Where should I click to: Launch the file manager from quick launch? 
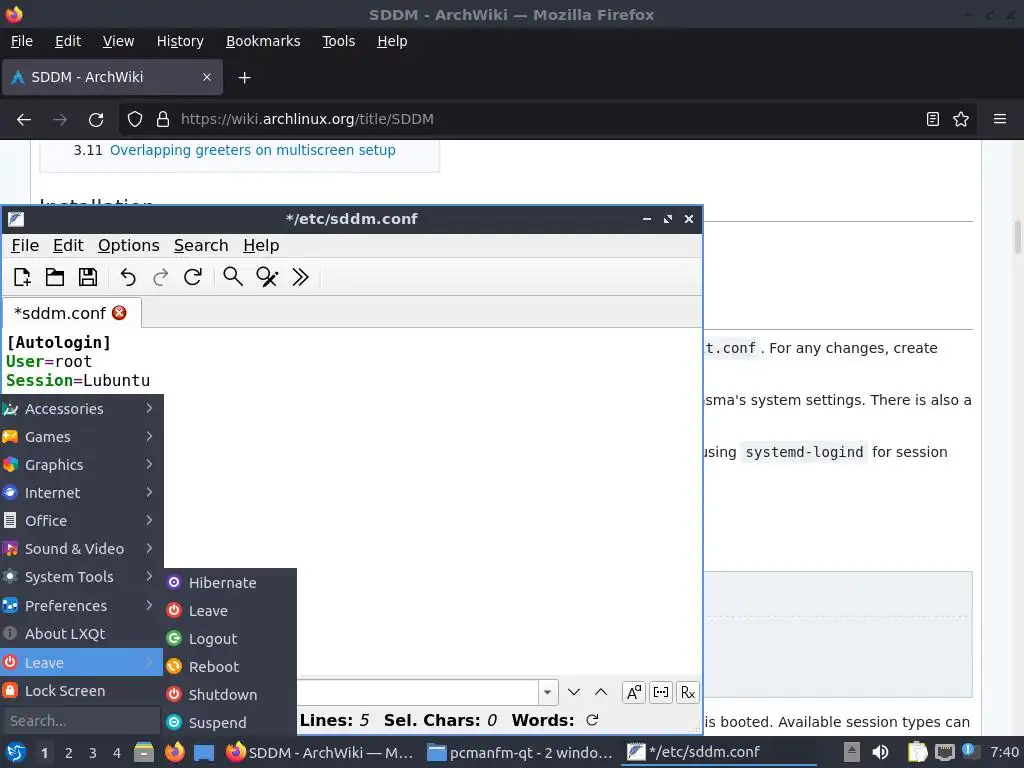[144, 752]
